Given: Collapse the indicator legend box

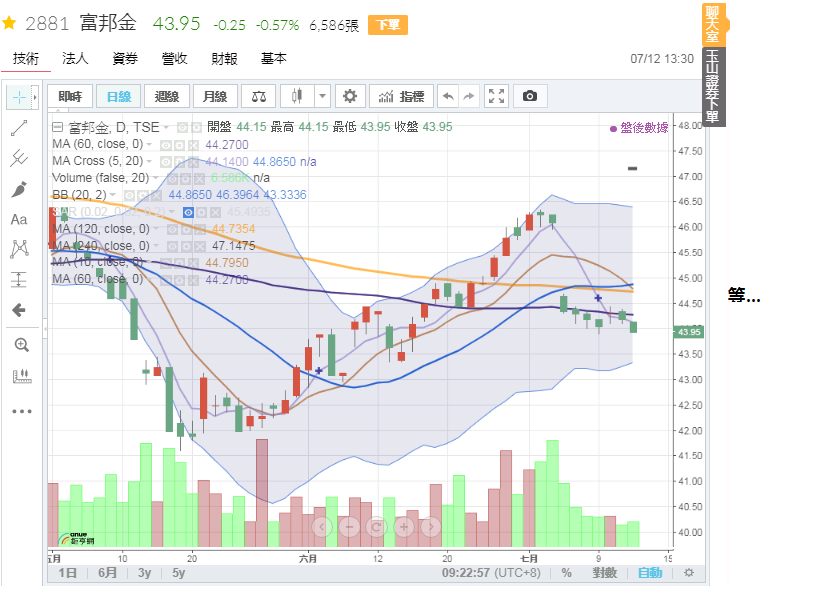Looking at the screenshot, I should tap(58, 128).
